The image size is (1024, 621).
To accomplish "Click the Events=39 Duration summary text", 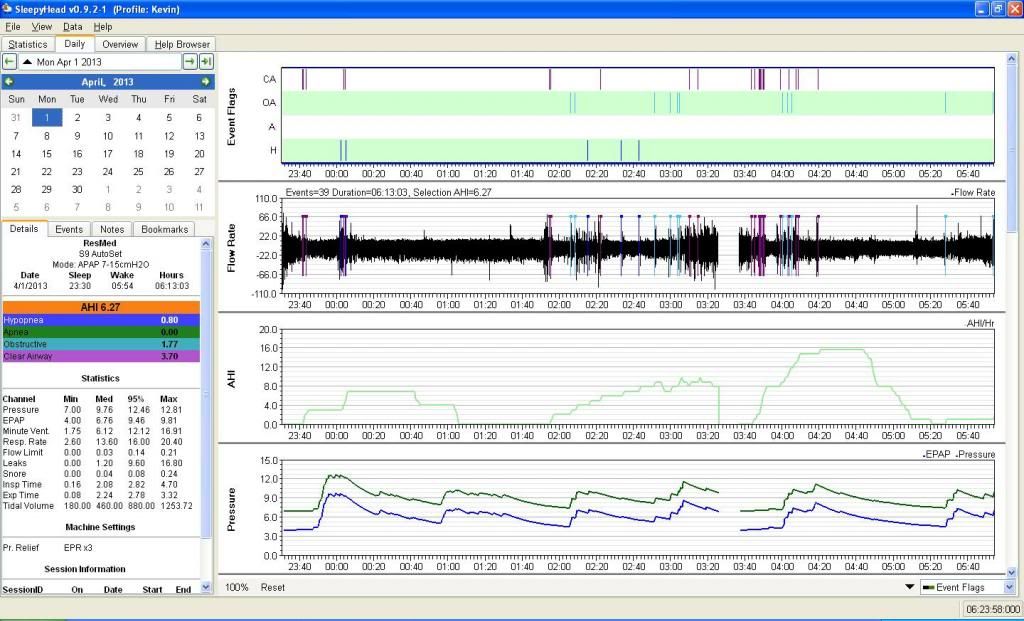I will click(x=388, y=193).
